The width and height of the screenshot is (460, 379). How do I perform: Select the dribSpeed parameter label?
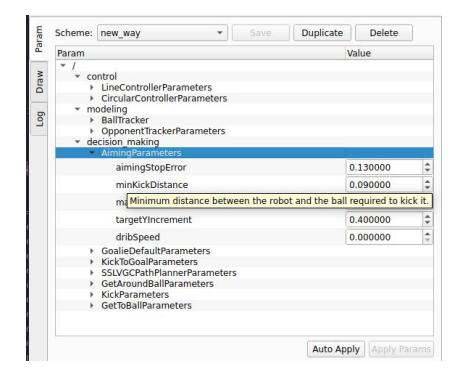(138, 237)
